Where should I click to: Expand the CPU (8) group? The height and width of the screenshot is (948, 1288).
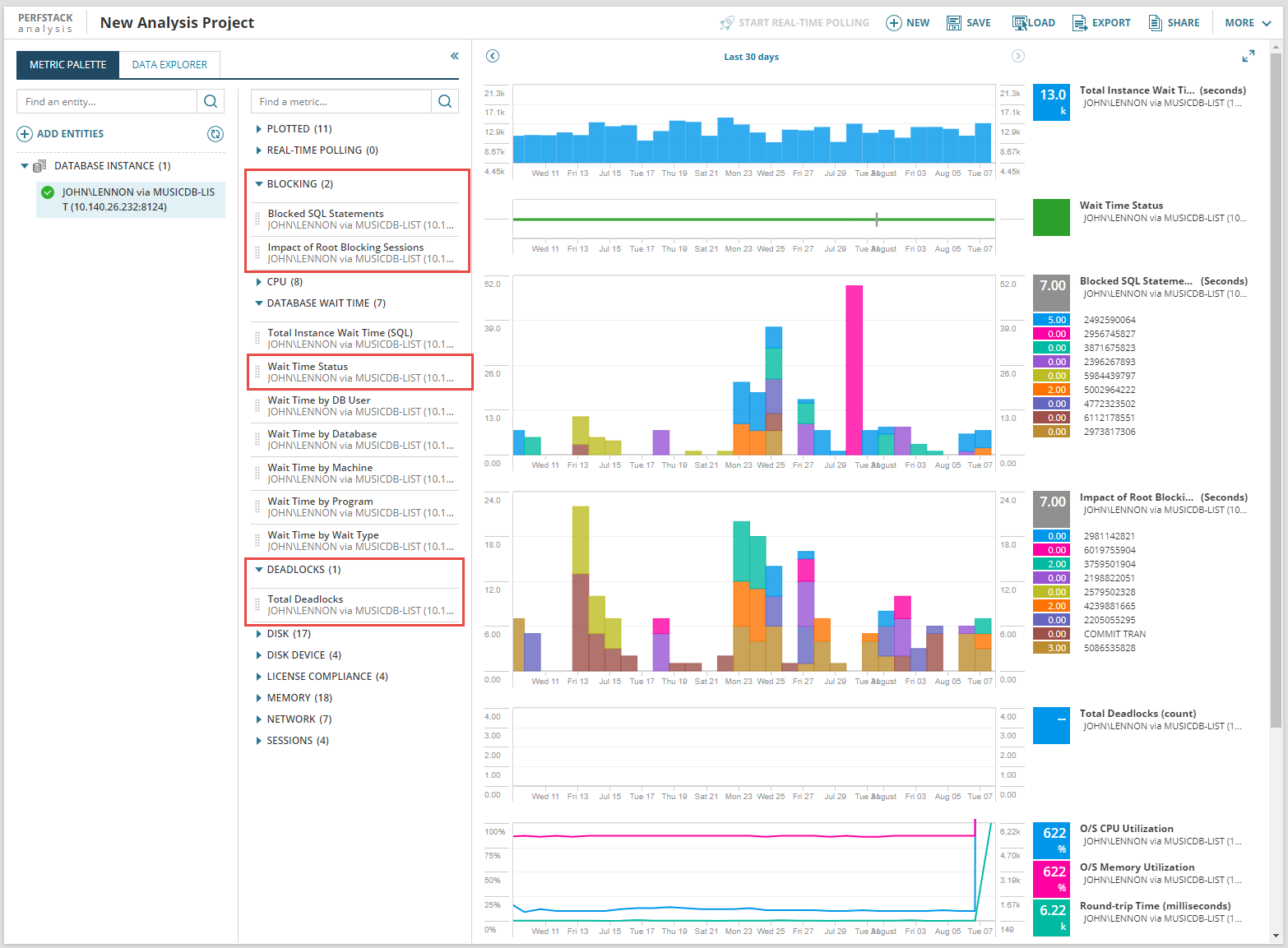pos(259,282)
